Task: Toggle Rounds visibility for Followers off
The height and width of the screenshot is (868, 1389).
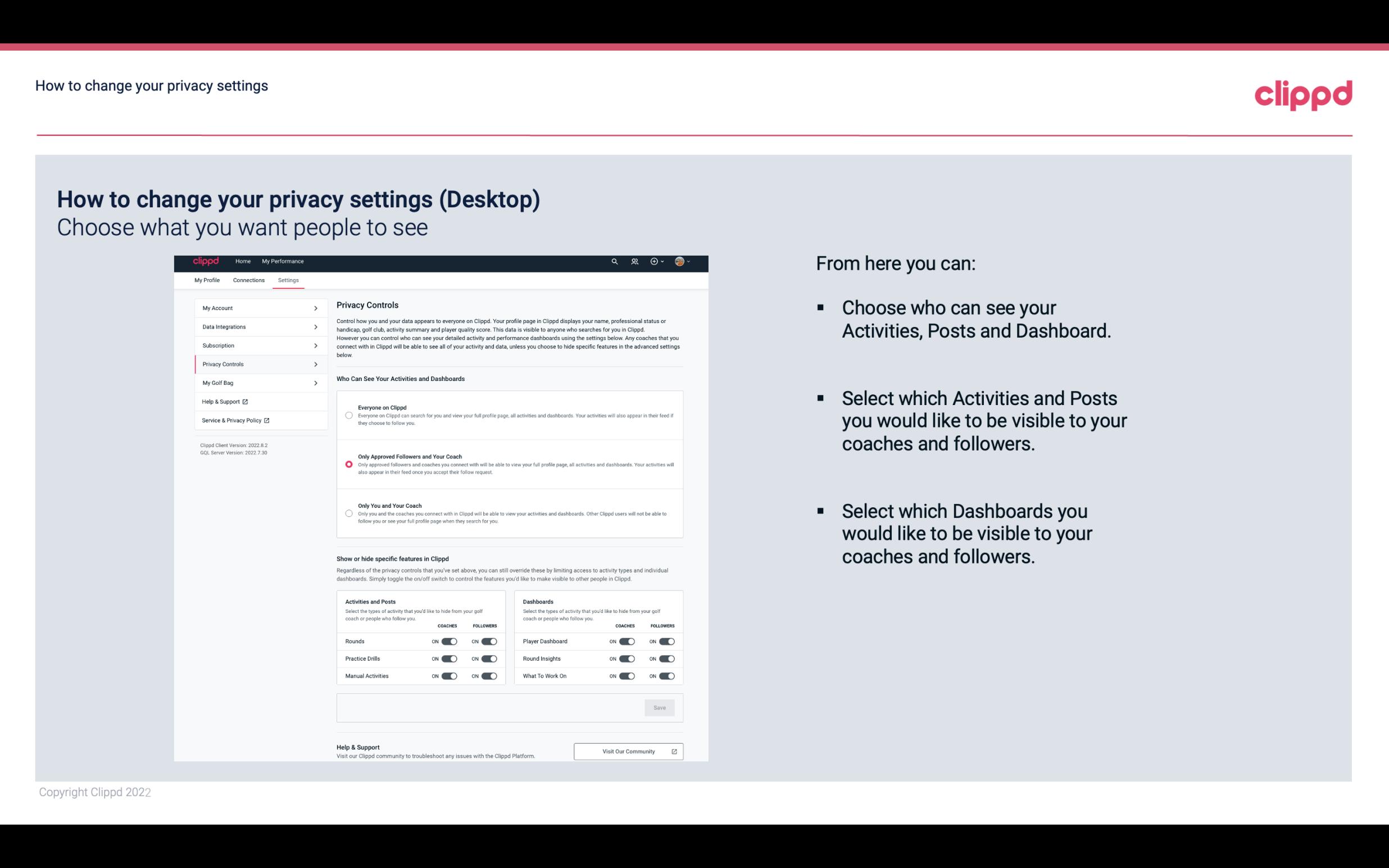Action: click(488, 641)
